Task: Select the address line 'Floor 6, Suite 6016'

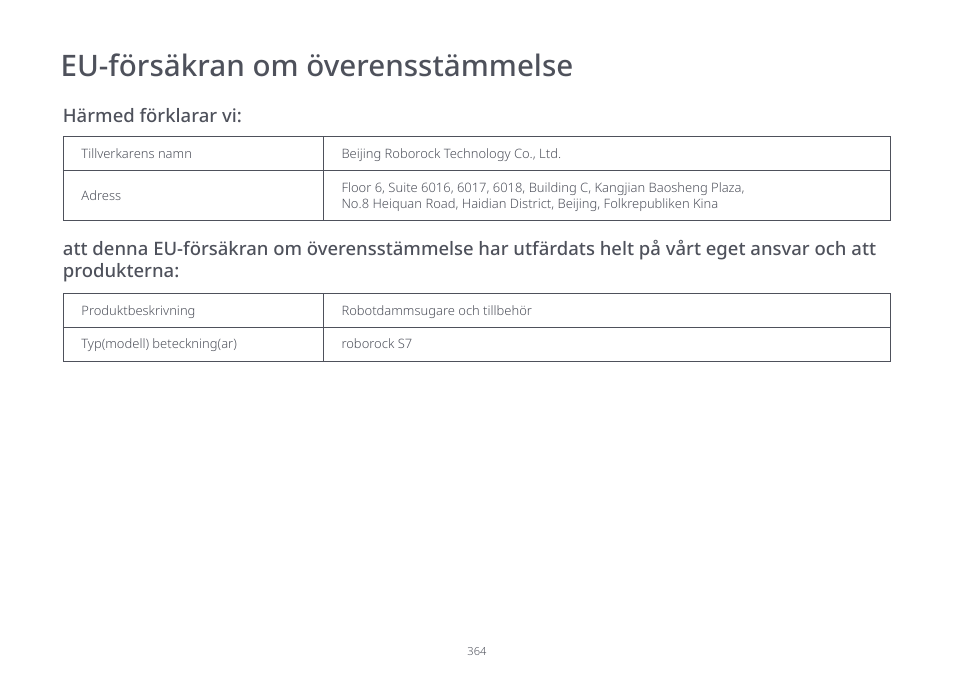Action: point(543,187)
